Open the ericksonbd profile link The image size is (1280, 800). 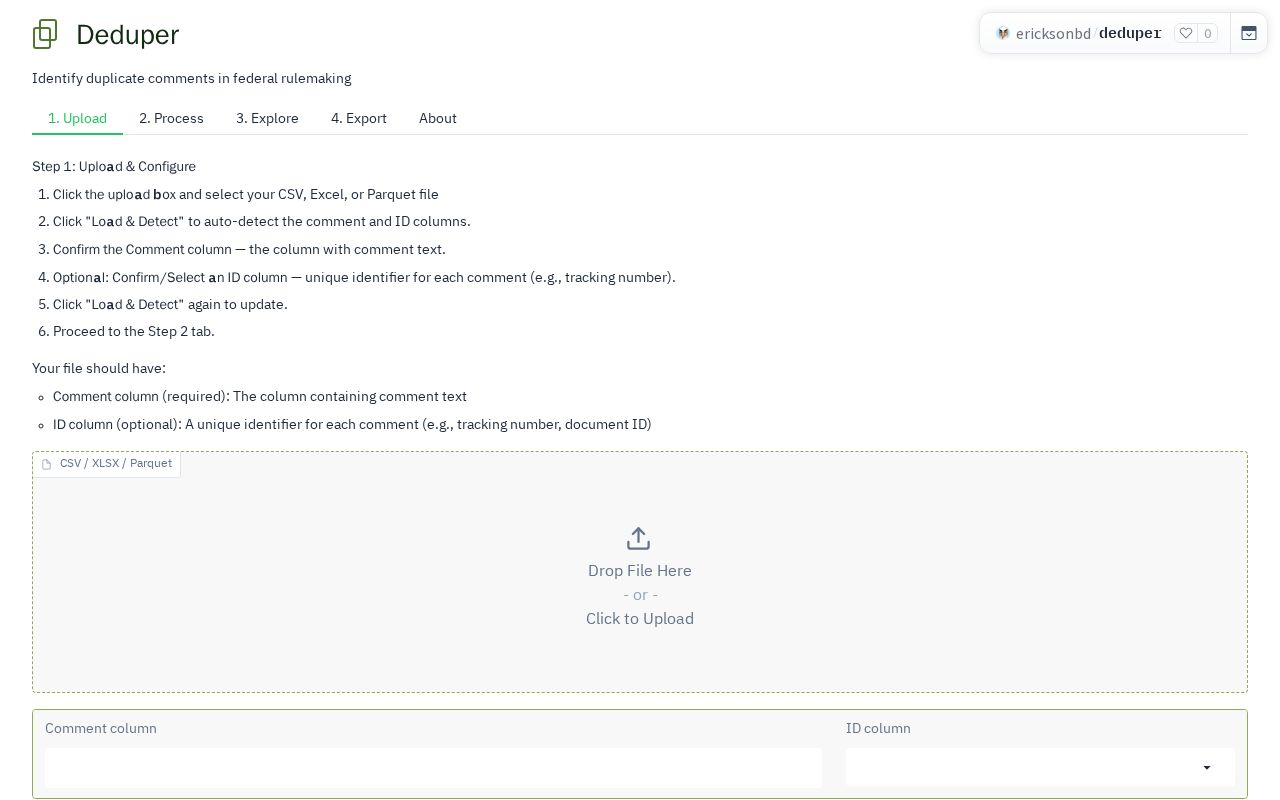(1053, 33)
